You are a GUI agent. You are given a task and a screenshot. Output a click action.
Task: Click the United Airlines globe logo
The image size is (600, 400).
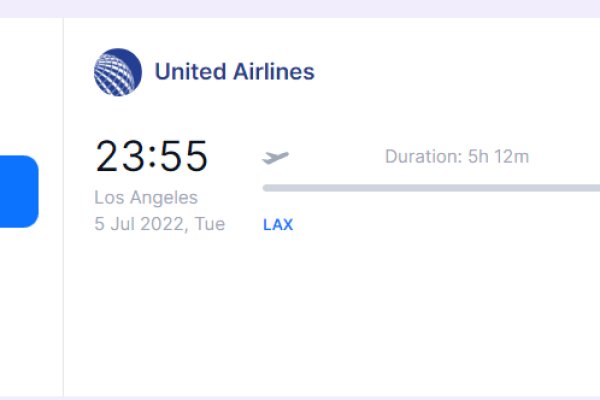[x=118, y=72]
